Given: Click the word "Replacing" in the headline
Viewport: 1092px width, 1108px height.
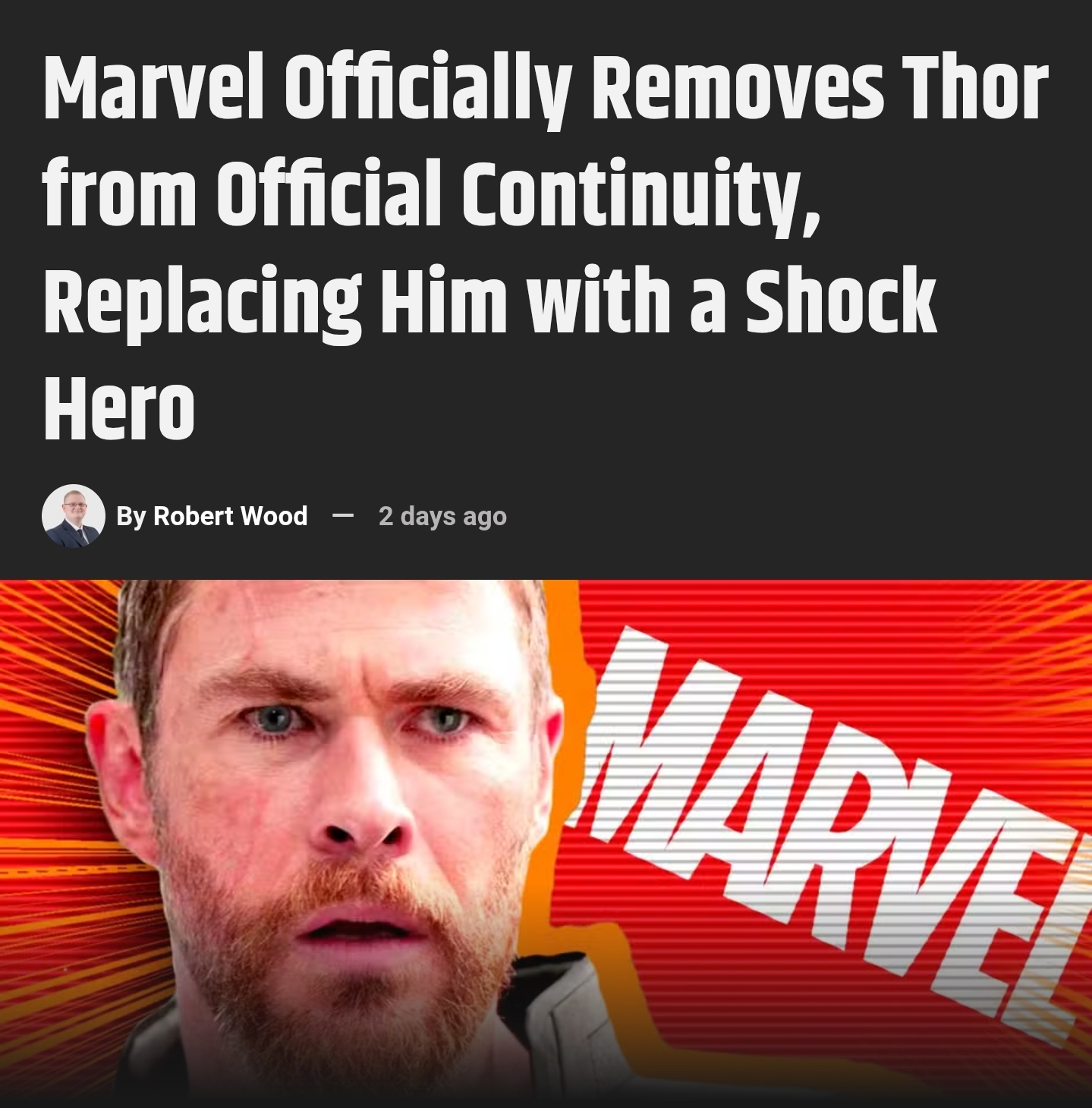Looking at the screenshot, I should (x=202, y=305).
